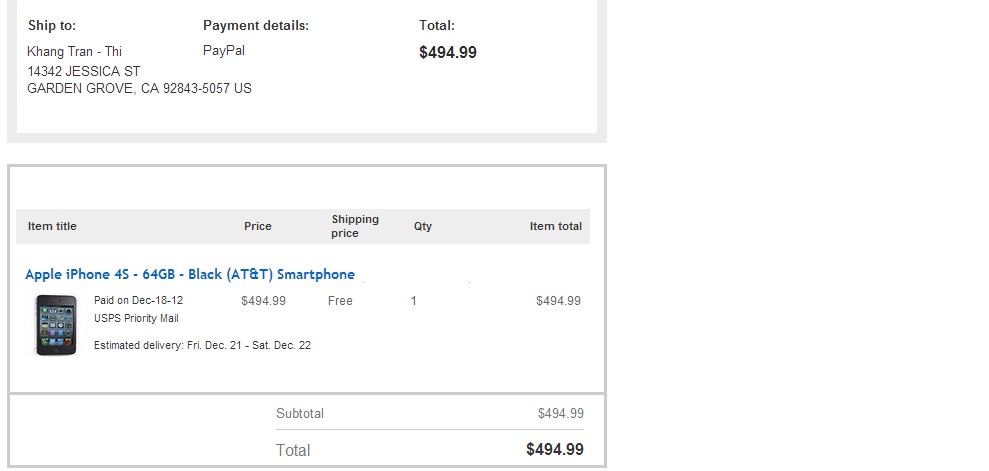Click the 14342 JESSICA ST address line
The image size is (989, 471).
coord(84,71)
